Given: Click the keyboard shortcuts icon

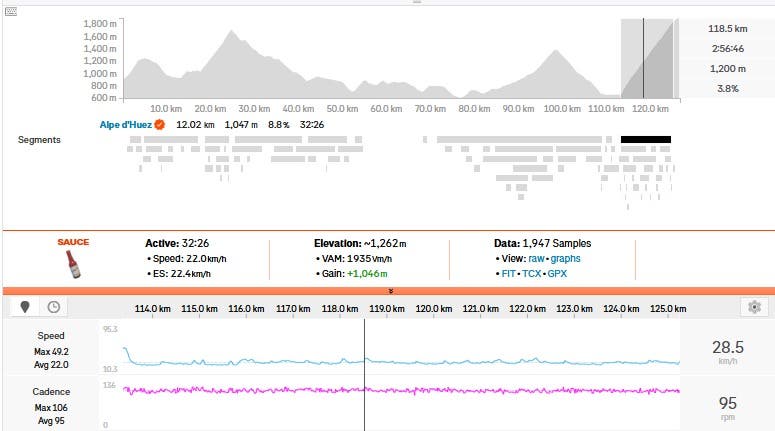Looking at the screenshot, I should (11, 11).
